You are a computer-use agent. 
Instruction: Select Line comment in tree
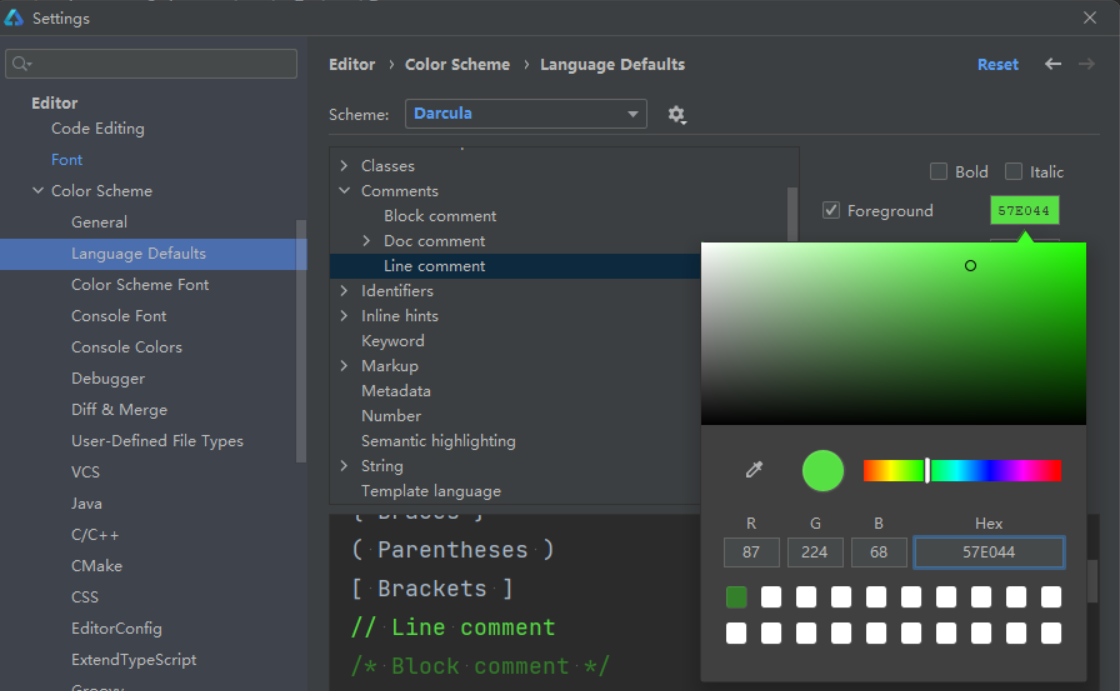coord(434,266)
